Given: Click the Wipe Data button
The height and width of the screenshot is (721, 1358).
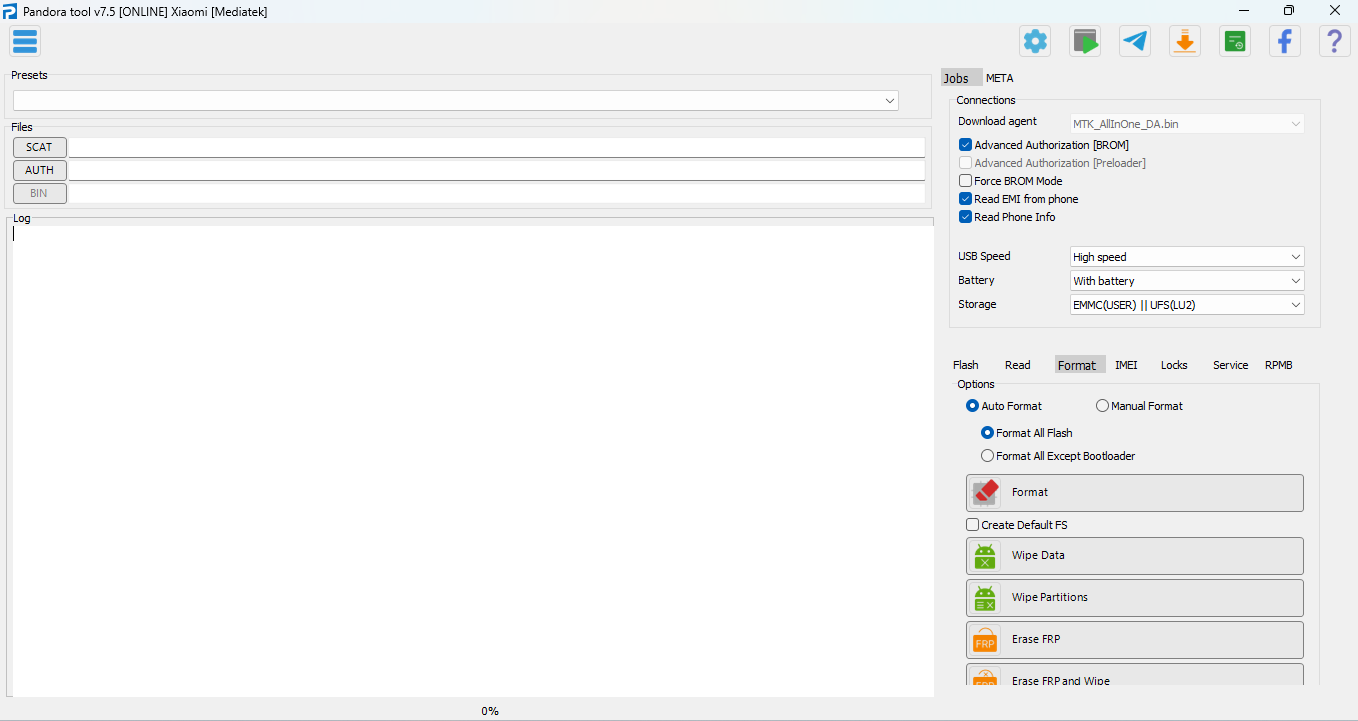Looking at the screenshot, I should pyautogui.click(x=1135, y=556).
